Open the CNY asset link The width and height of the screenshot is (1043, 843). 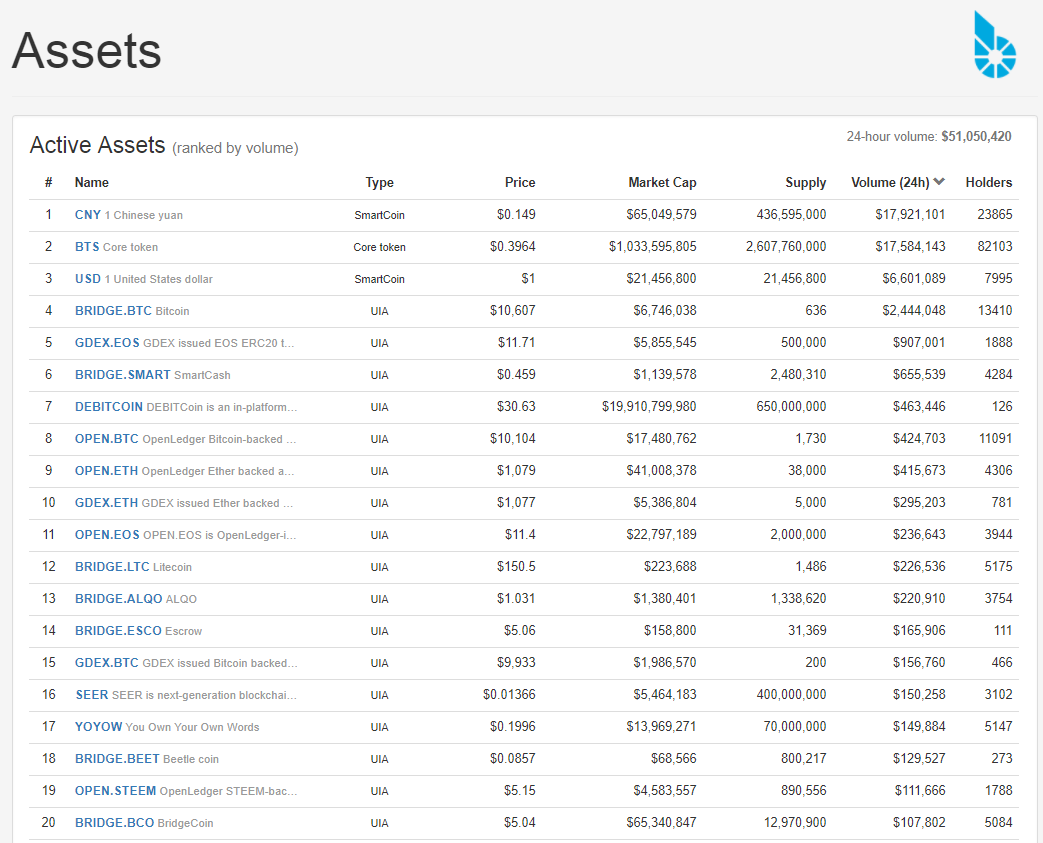pos(88,215)
